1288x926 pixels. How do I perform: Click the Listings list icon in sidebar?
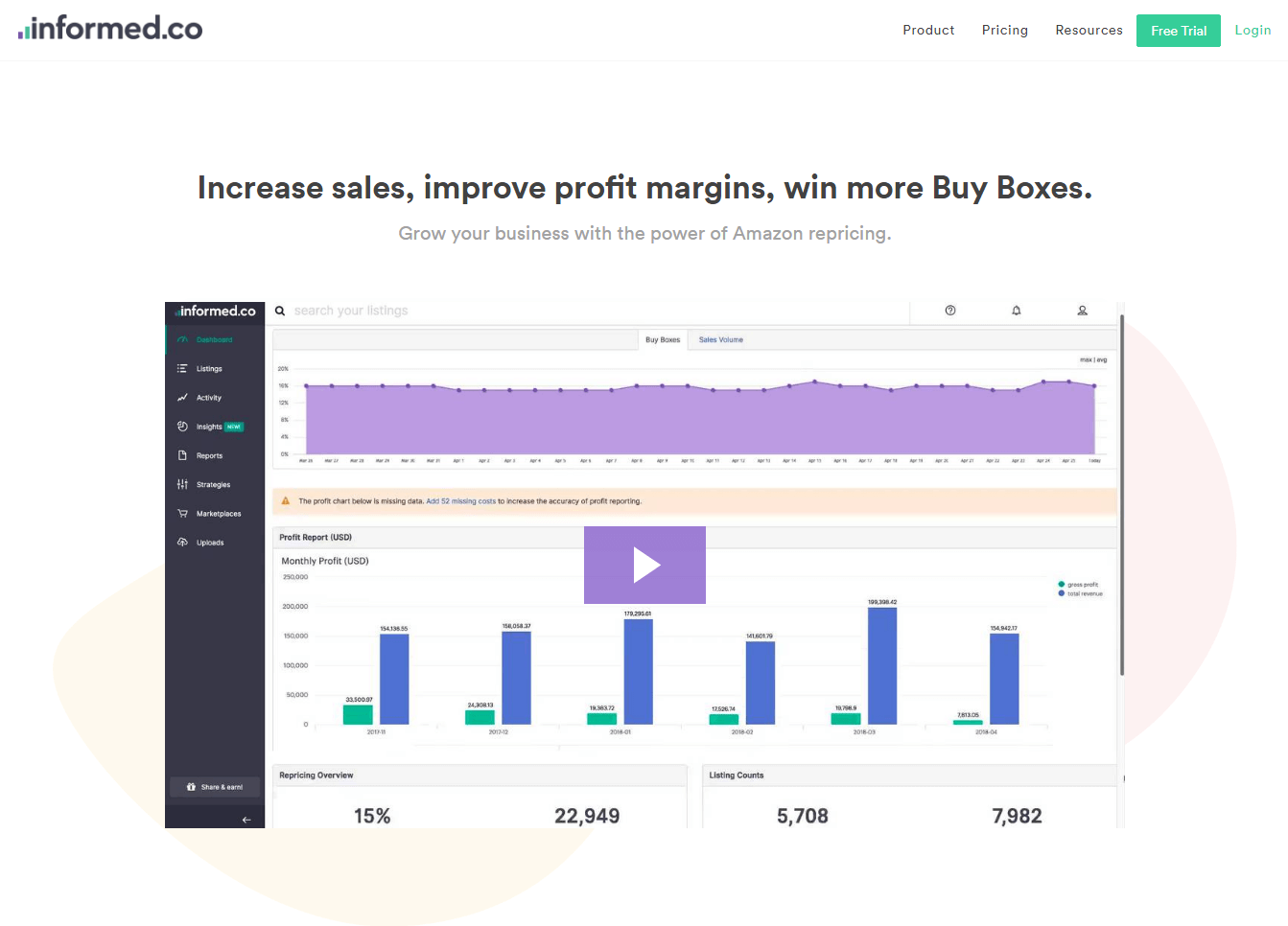point(182,368)
